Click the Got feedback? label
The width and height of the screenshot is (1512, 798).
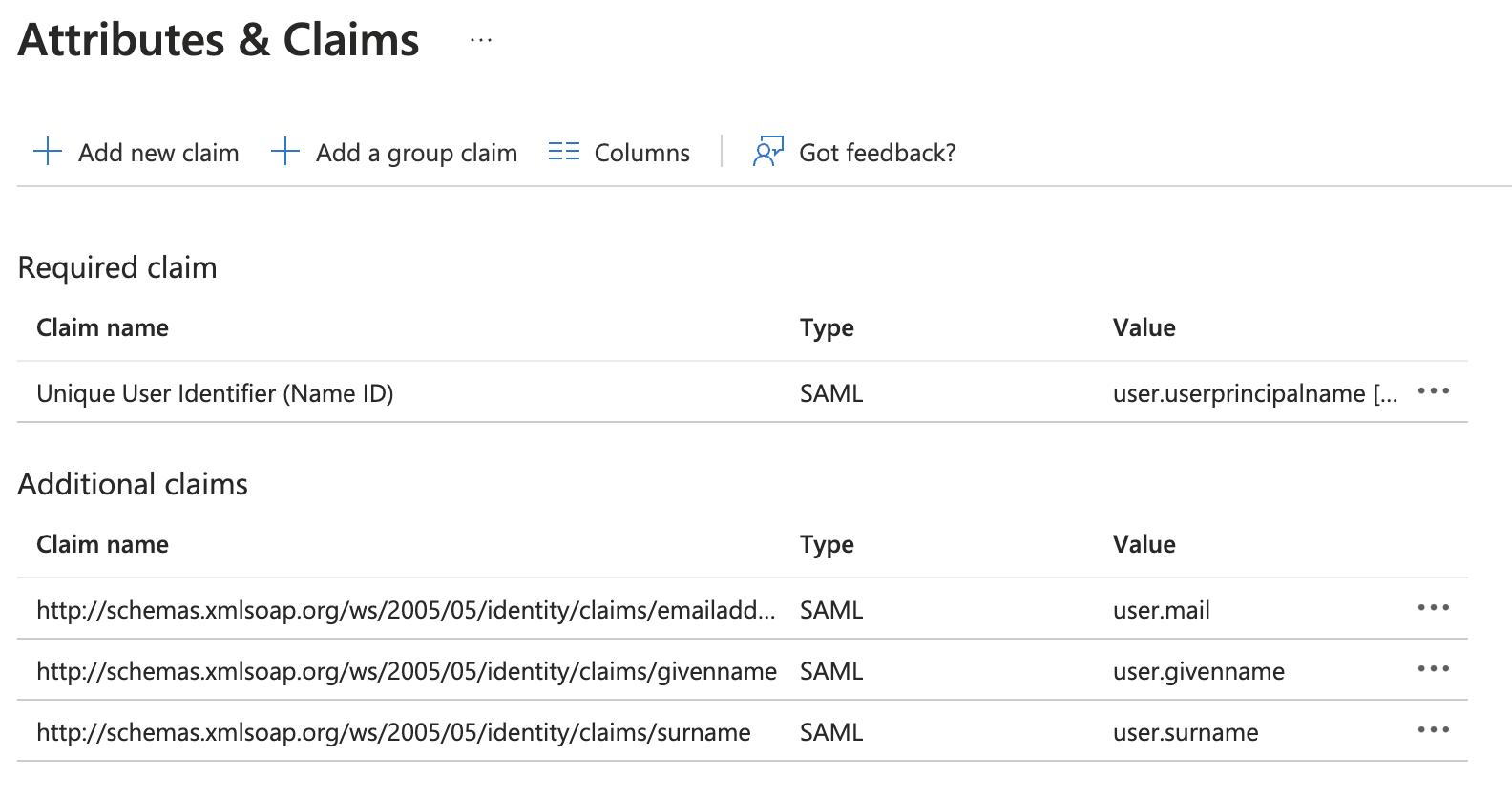click(877, 153)
